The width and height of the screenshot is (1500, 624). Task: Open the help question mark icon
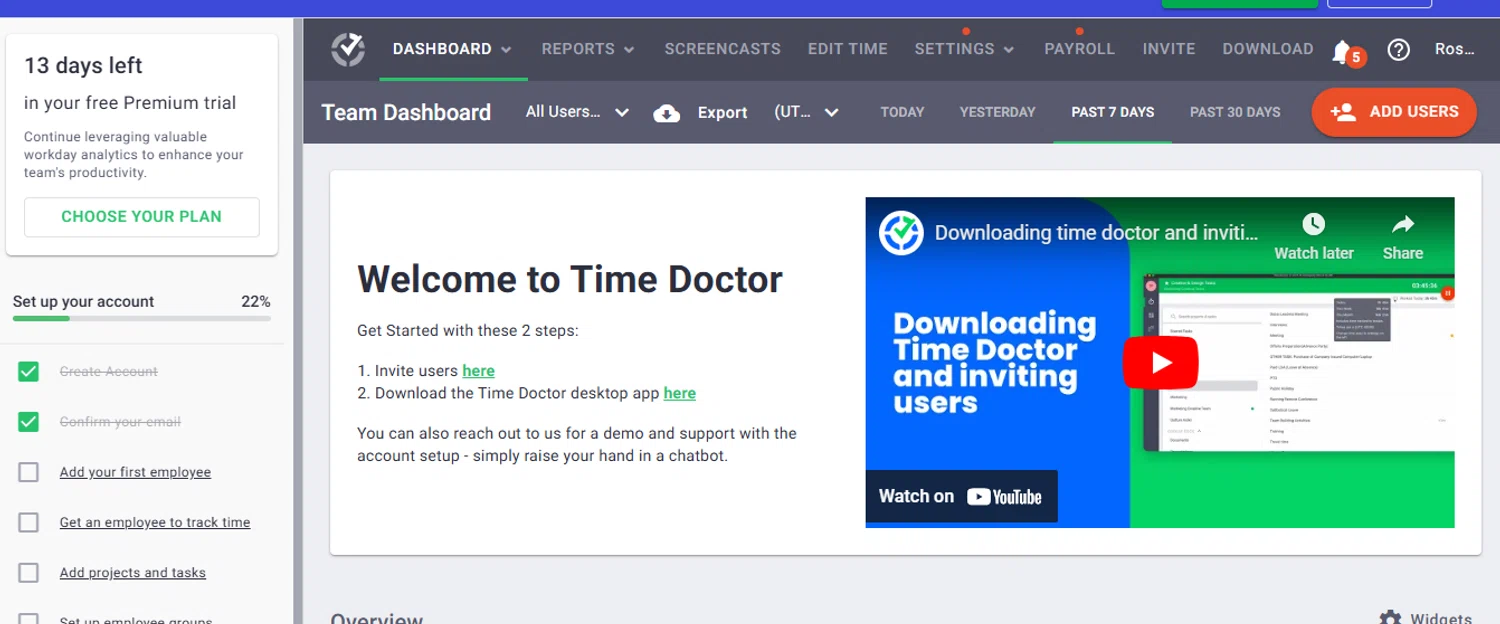(1398, 49)
